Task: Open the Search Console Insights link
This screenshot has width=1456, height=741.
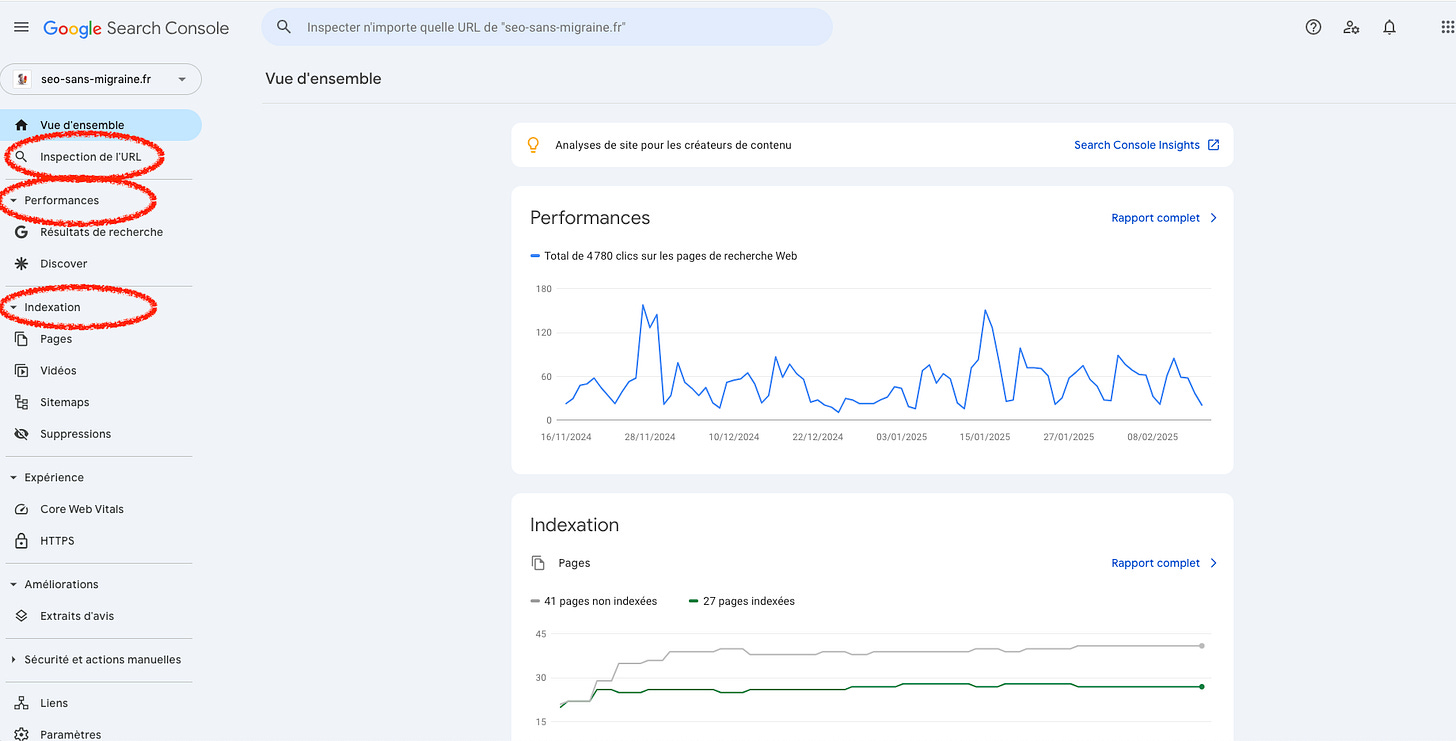Action: 1146,145
